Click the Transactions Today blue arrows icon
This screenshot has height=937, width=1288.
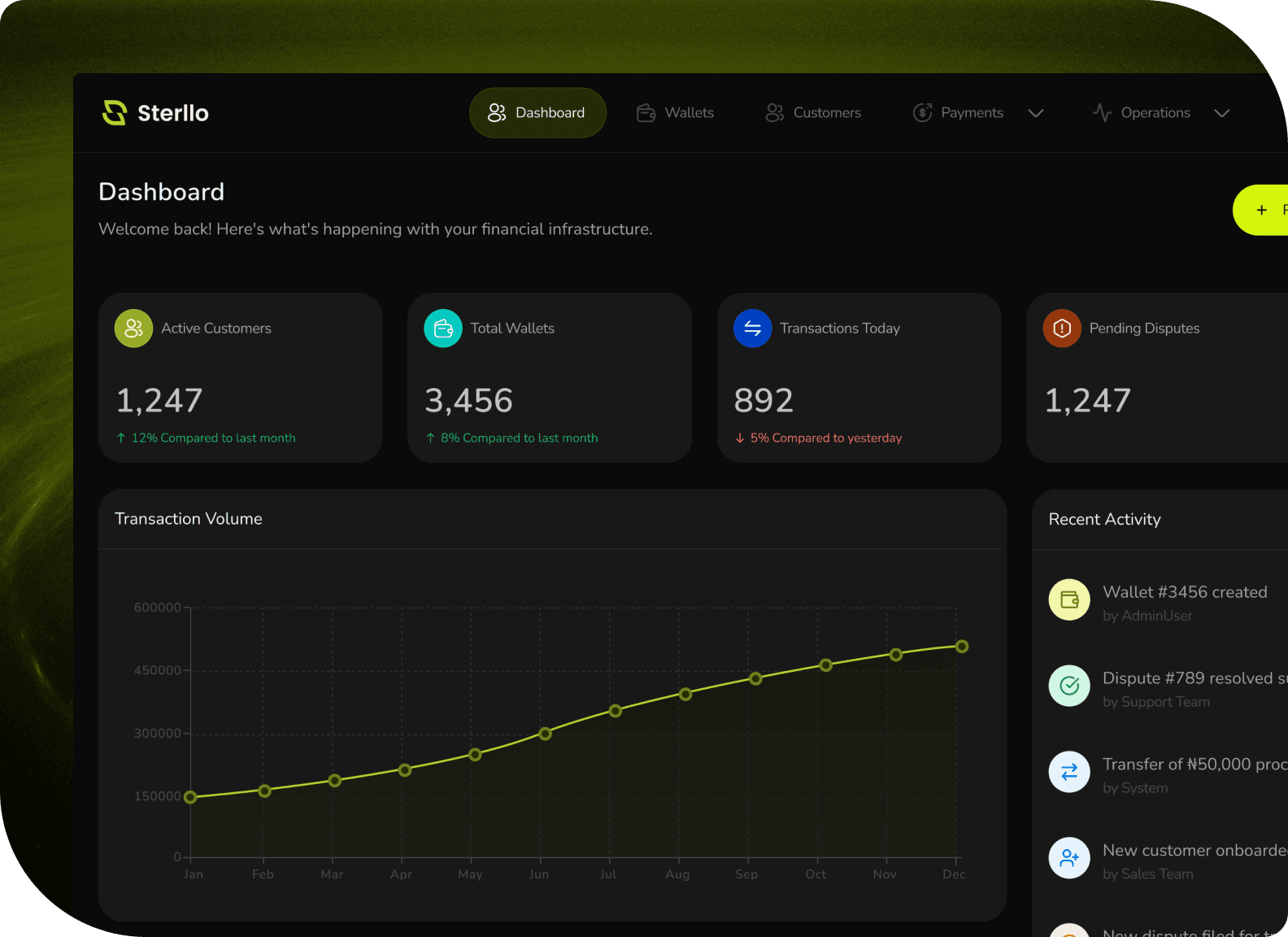(x=752, y=329)
